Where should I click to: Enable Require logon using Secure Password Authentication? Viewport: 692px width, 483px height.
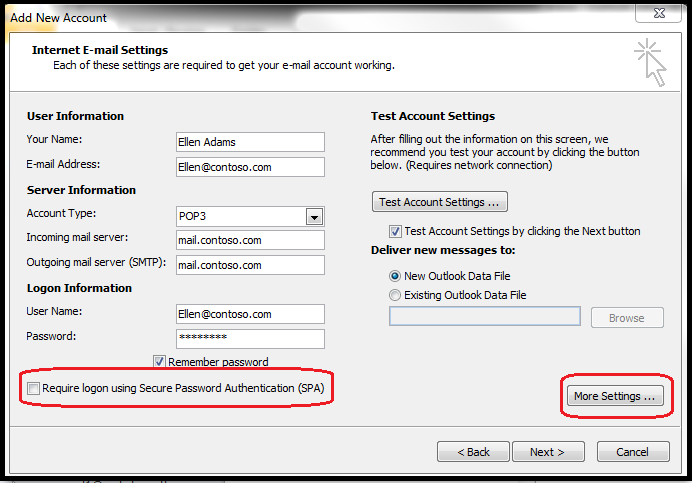pyautogui.click(x=35, y=387)
